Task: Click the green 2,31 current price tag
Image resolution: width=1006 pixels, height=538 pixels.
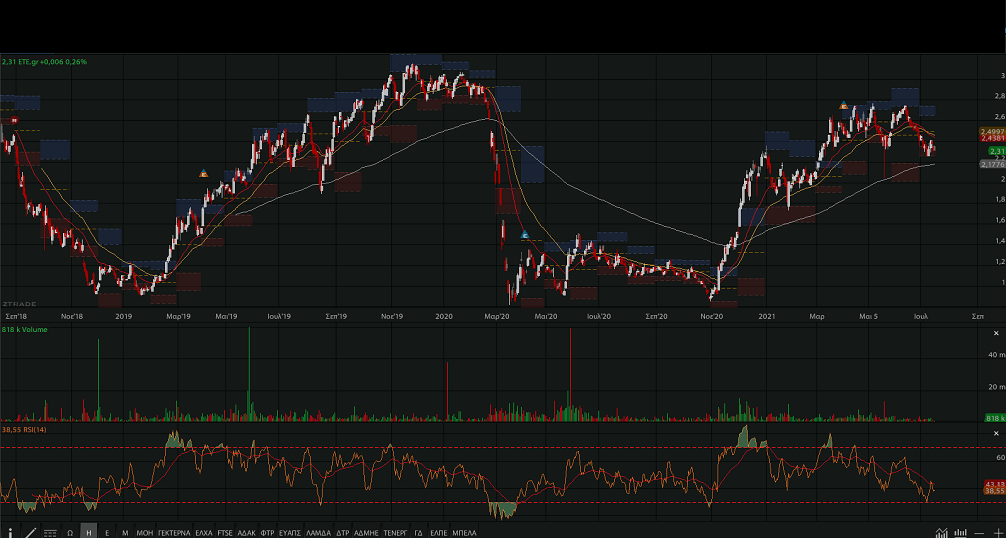Action: pos(996,151)
